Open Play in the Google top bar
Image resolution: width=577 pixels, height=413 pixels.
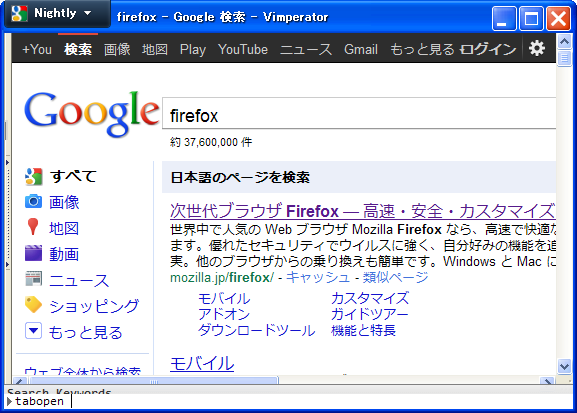(192, 49)
